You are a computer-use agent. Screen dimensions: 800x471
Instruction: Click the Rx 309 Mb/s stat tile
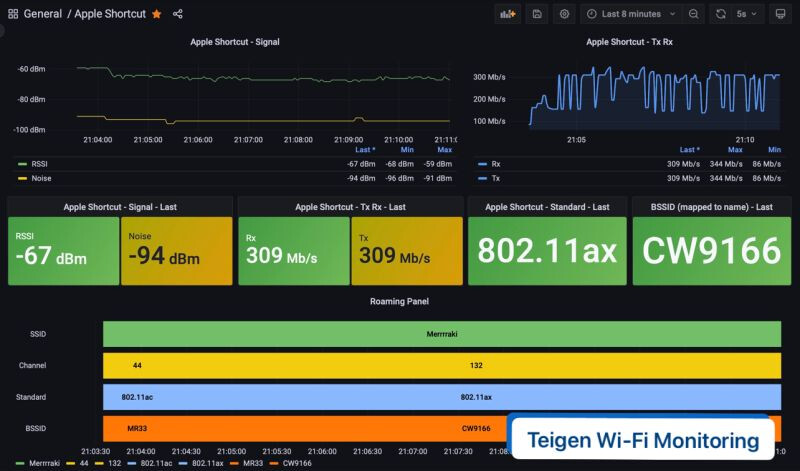click(294, 251)
